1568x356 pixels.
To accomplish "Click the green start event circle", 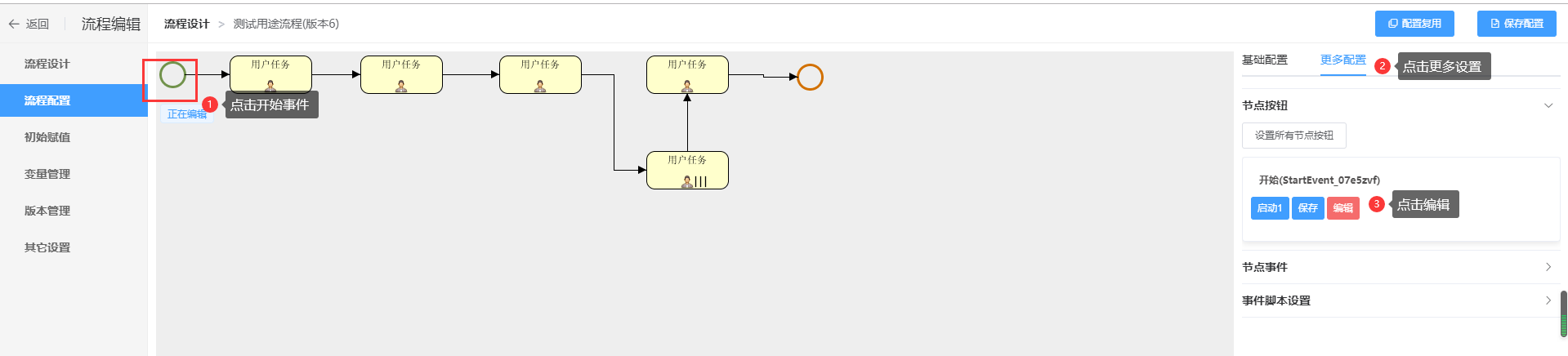I will tap(172, 75).
